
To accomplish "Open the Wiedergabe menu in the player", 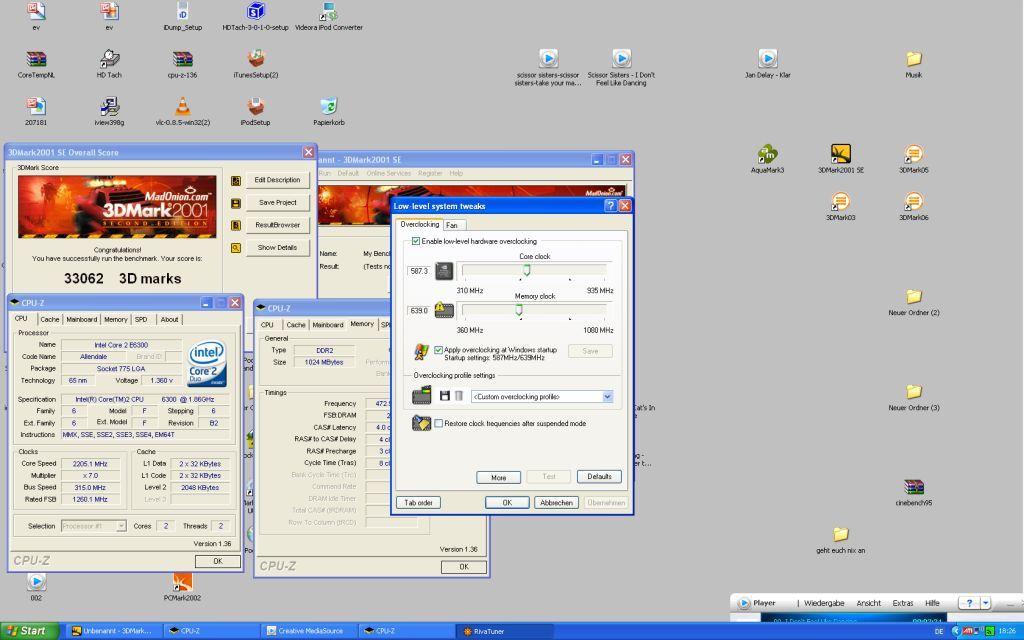I will pyautogui.click(x=824, y=603).
